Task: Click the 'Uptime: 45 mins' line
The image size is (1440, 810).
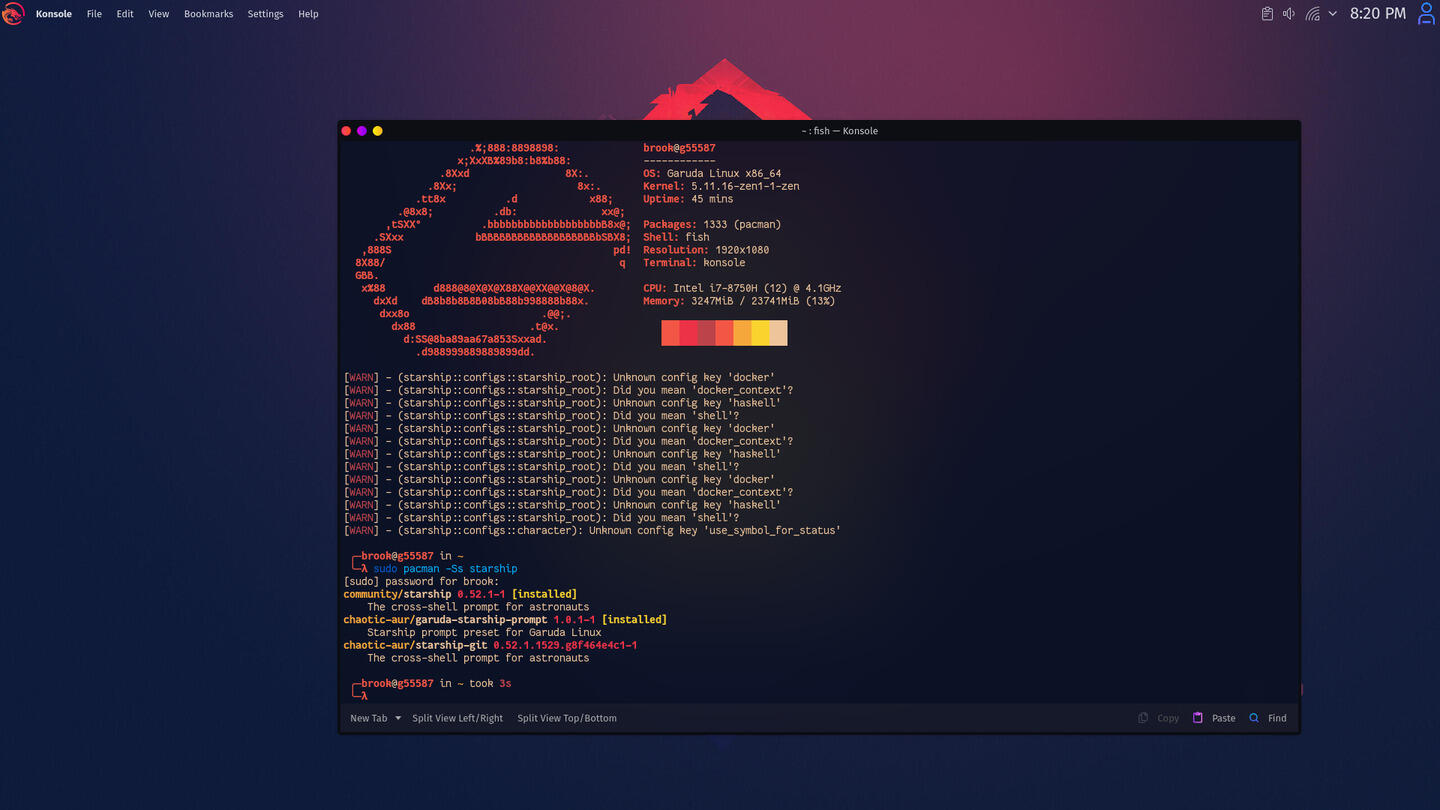Action: tap(688, 199)
